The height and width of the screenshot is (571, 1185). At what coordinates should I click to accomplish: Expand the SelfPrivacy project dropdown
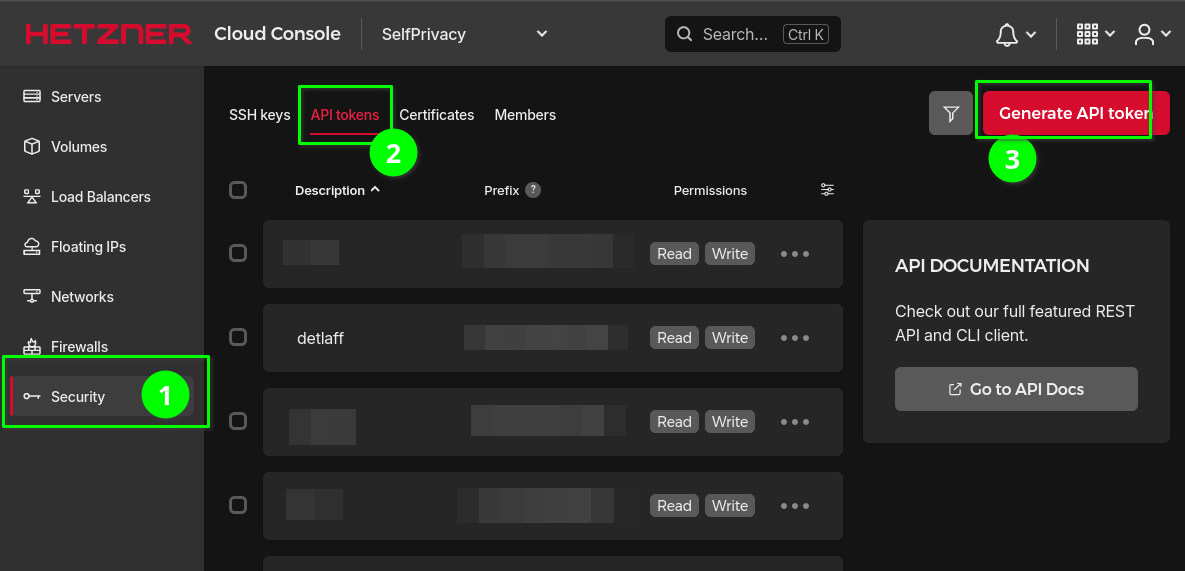541,34
